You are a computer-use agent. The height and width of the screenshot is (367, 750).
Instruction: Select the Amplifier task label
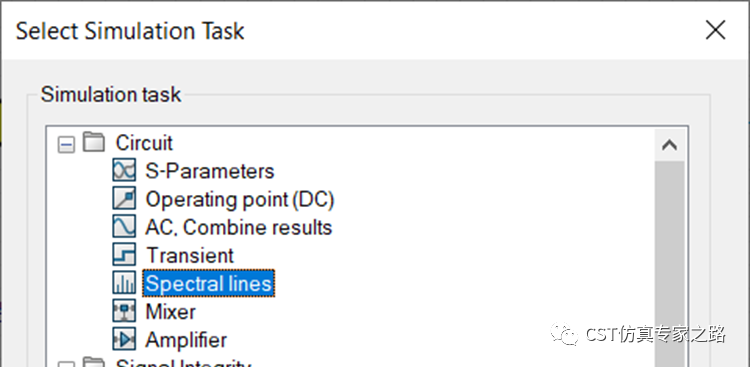186,340
